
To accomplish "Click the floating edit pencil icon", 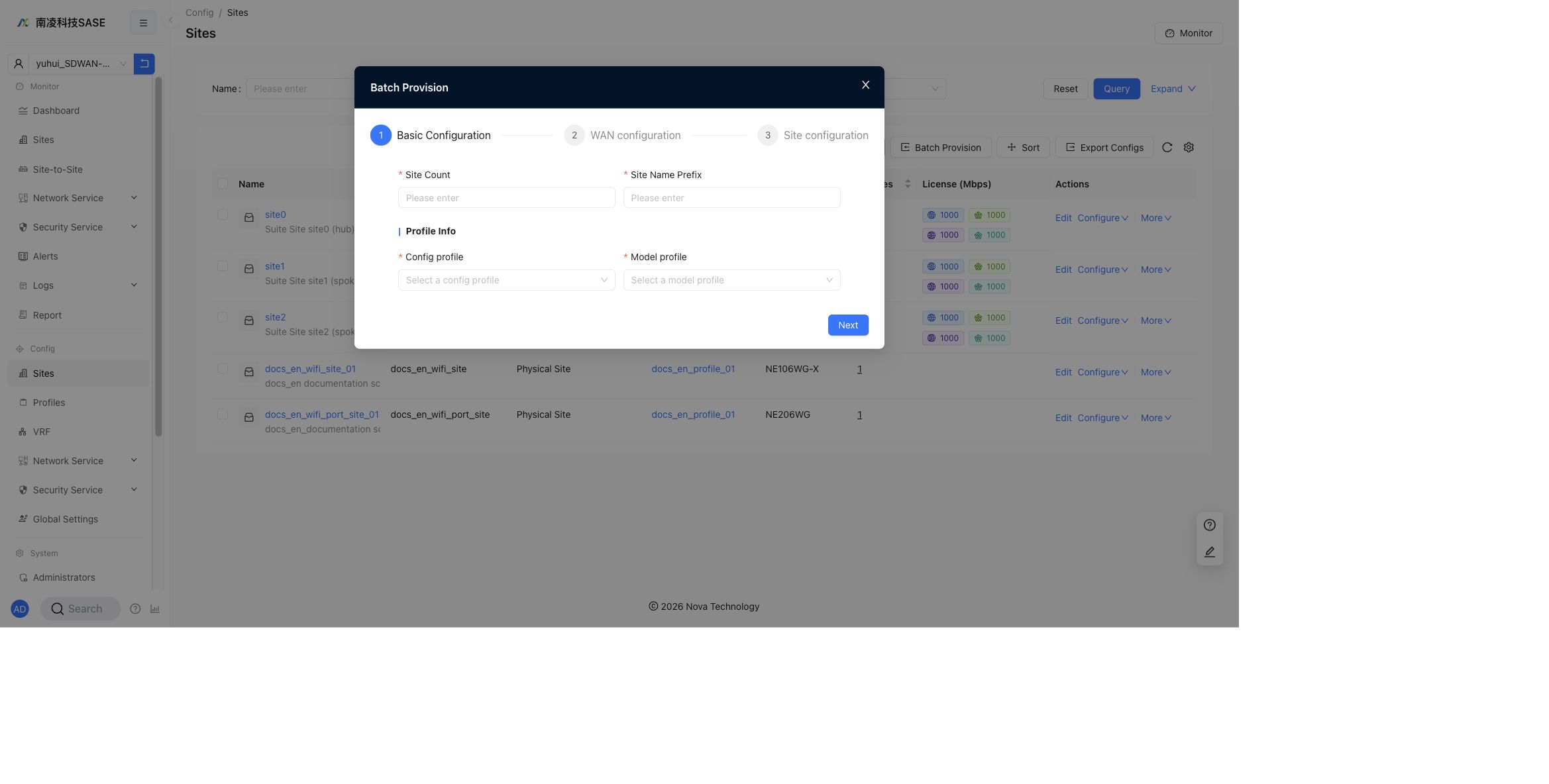I will [x=1209, y=552].
